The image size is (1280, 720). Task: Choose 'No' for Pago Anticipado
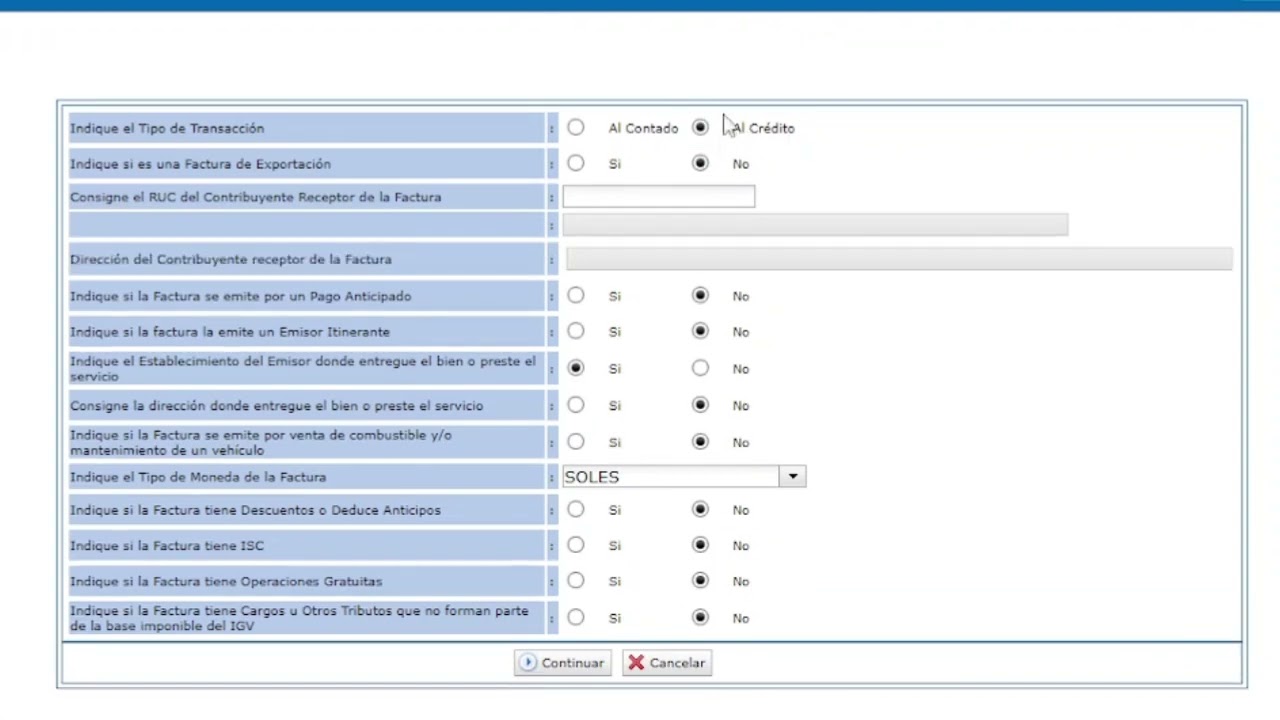point(700,295)
